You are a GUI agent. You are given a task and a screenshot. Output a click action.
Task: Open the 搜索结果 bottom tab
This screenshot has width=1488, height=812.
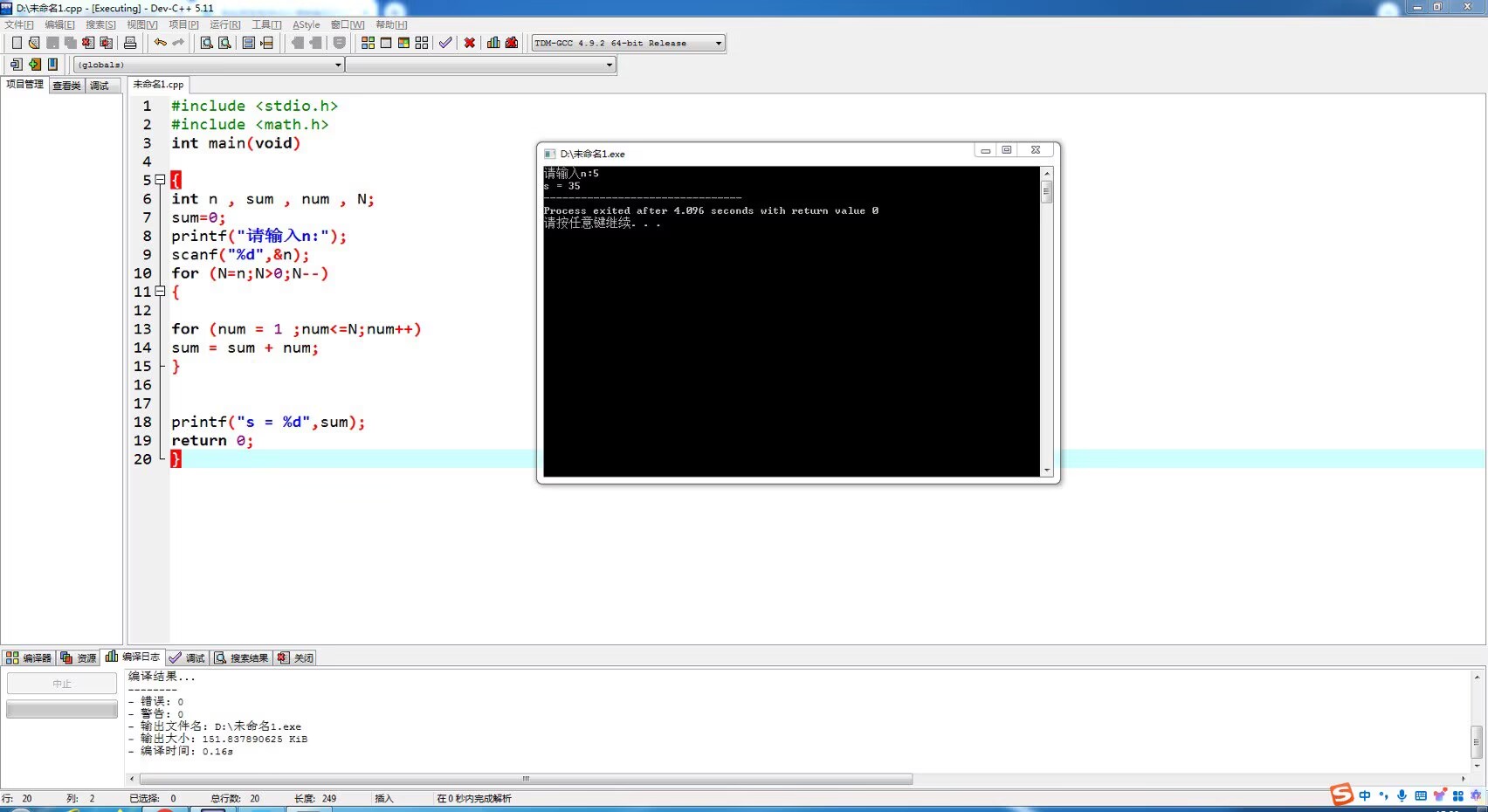pyautogui.click(x=242, y=657)
